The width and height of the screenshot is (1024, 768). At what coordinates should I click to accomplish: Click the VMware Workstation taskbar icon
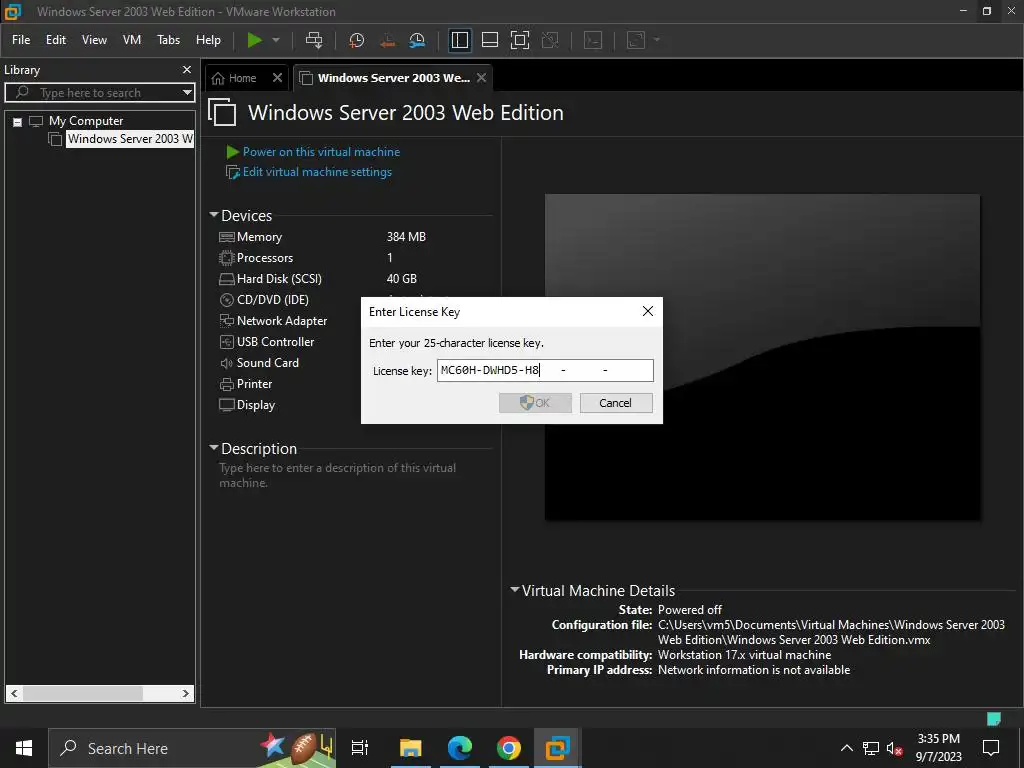tap(557, 748)
